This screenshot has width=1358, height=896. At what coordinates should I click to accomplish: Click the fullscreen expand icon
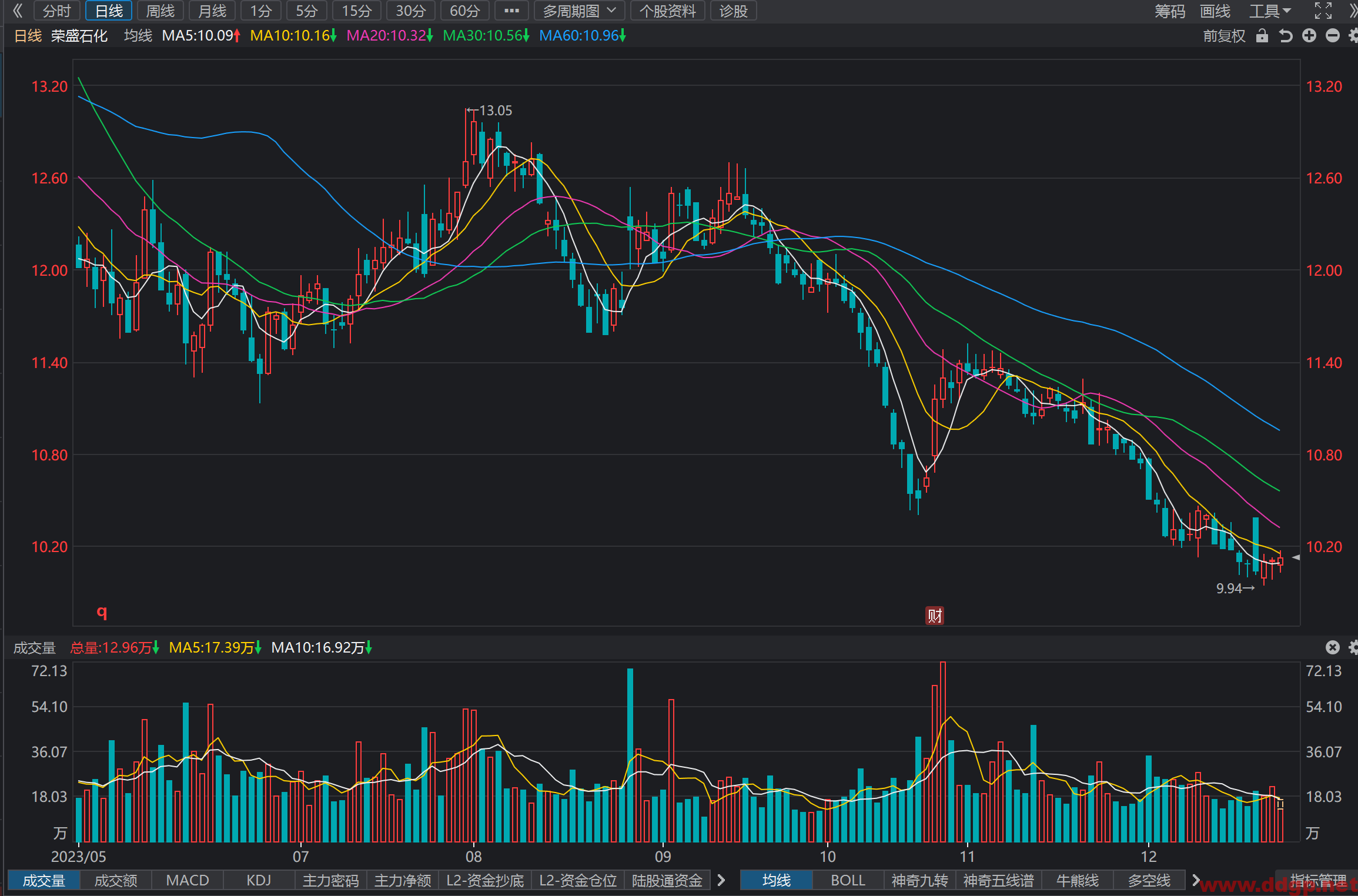click(1323, 11)
